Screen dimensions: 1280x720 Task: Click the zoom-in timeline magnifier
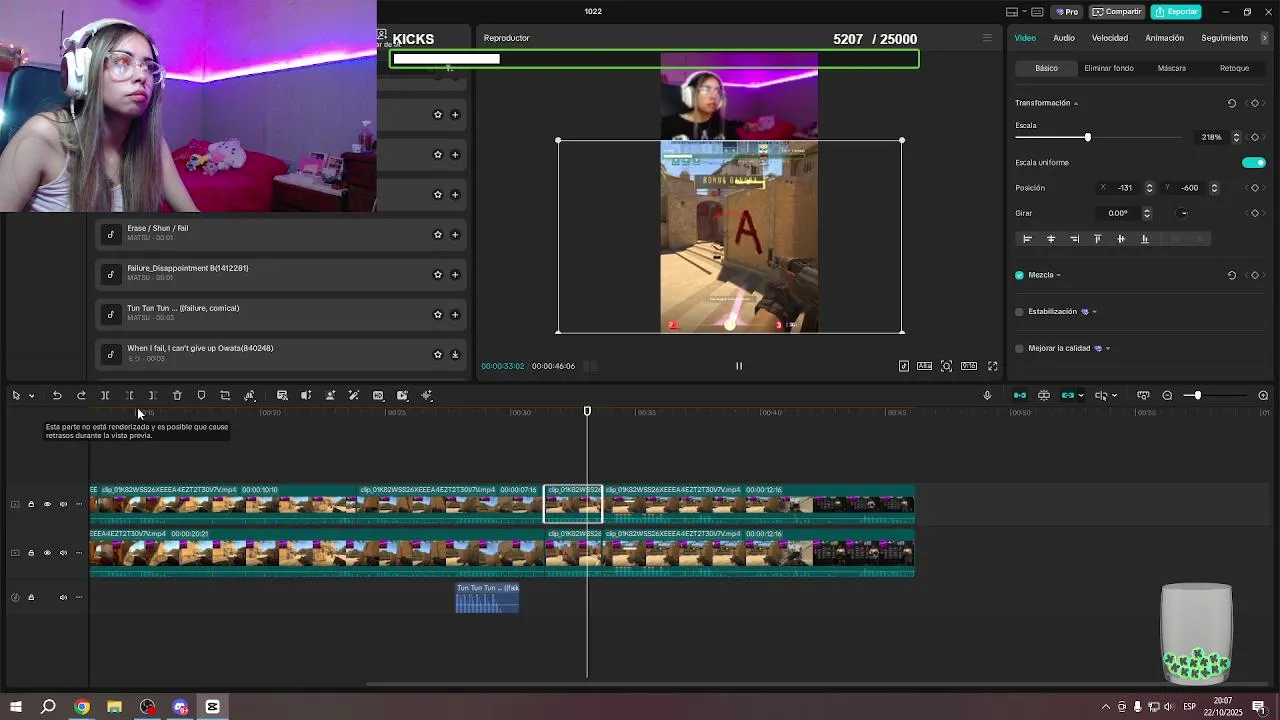coord(1263,396)
